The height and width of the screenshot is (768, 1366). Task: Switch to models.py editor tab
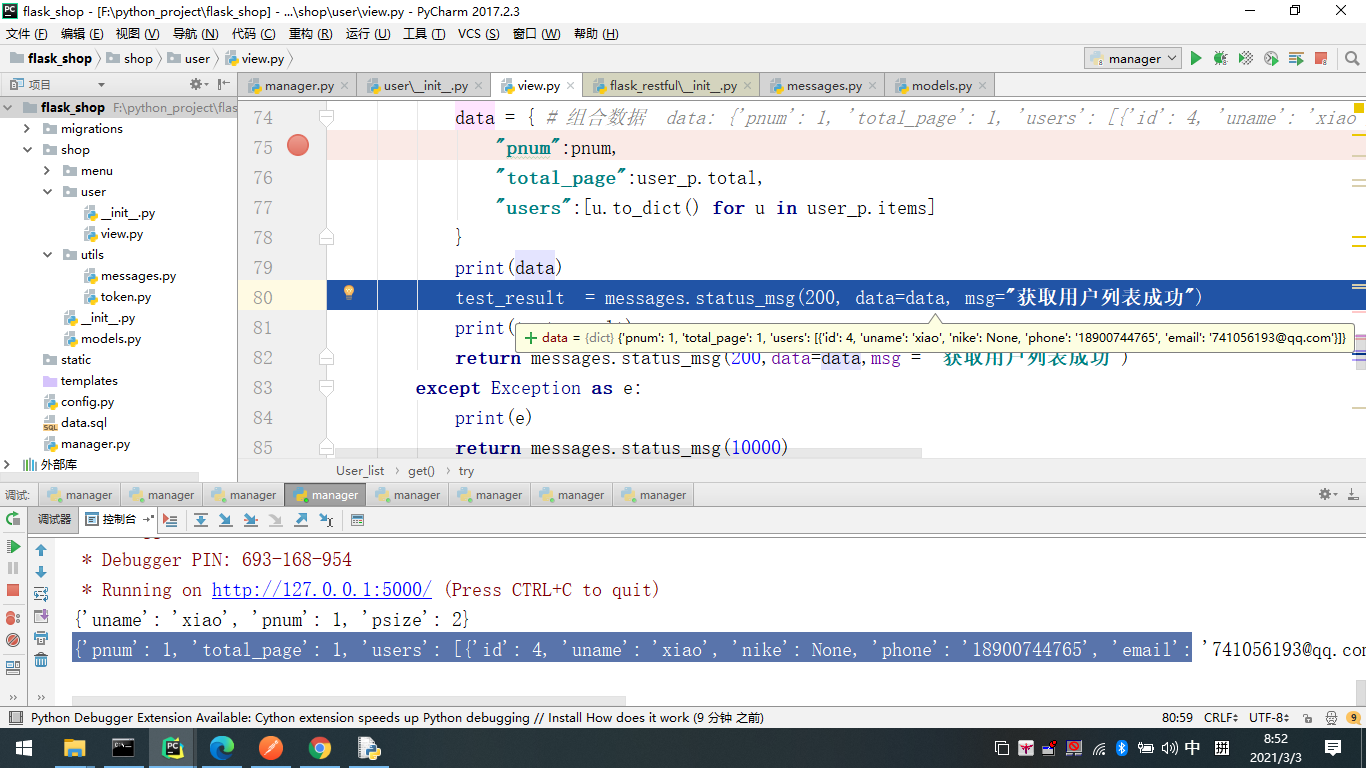941,86
